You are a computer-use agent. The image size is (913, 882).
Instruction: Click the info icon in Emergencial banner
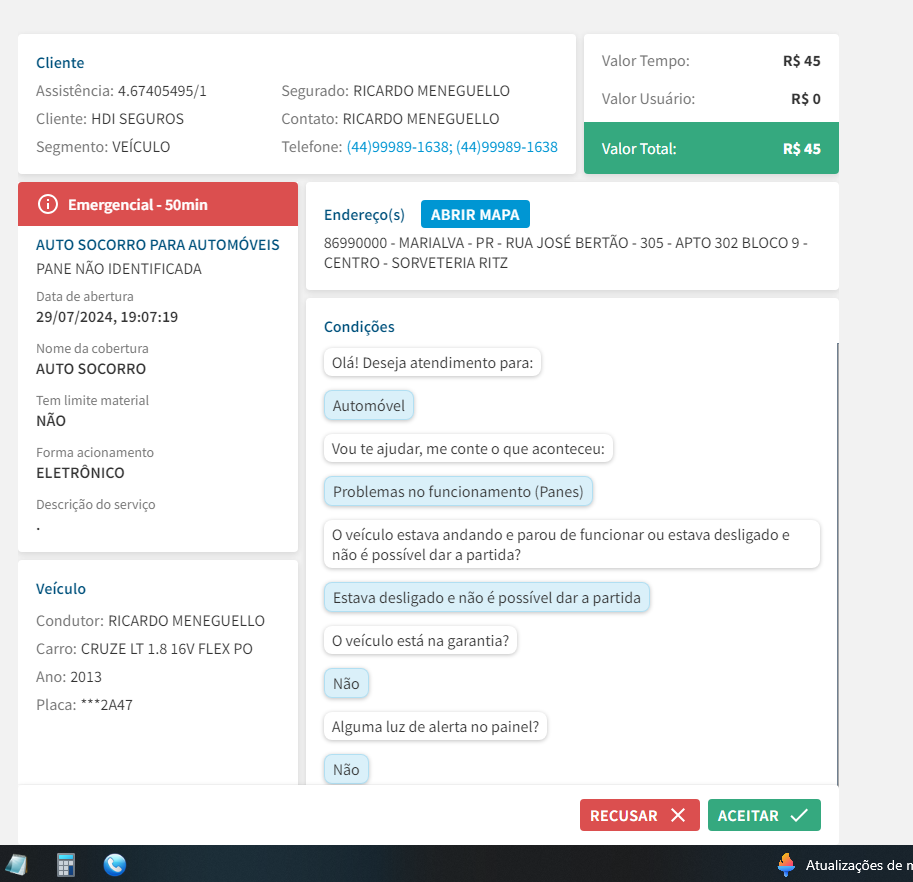click(x=47, y=204)
